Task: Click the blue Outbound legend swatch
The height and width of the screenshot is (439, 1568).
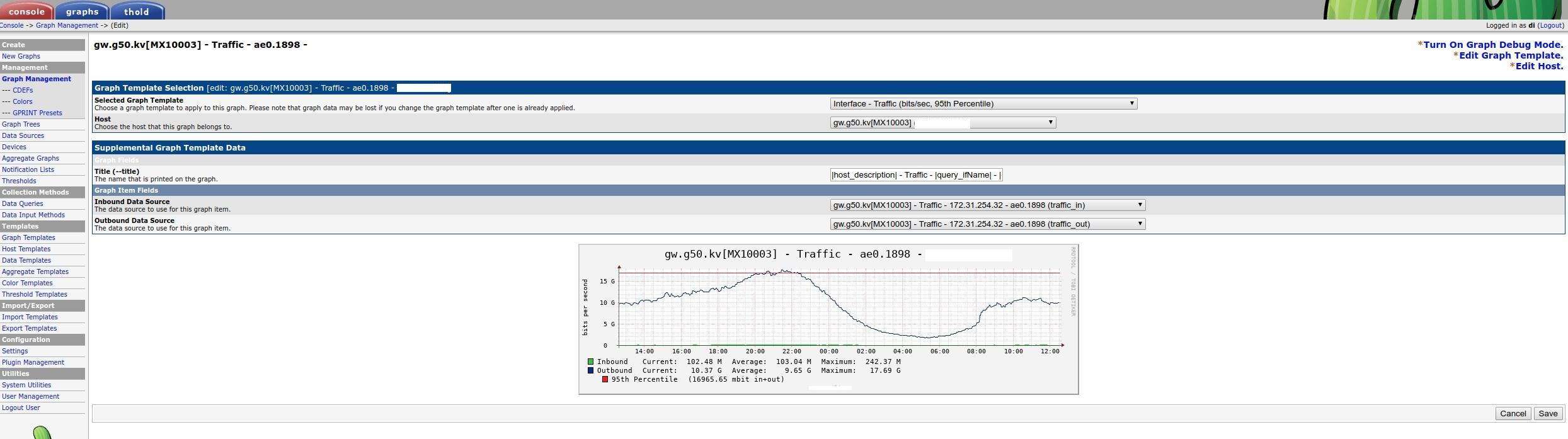Action: 590,370
